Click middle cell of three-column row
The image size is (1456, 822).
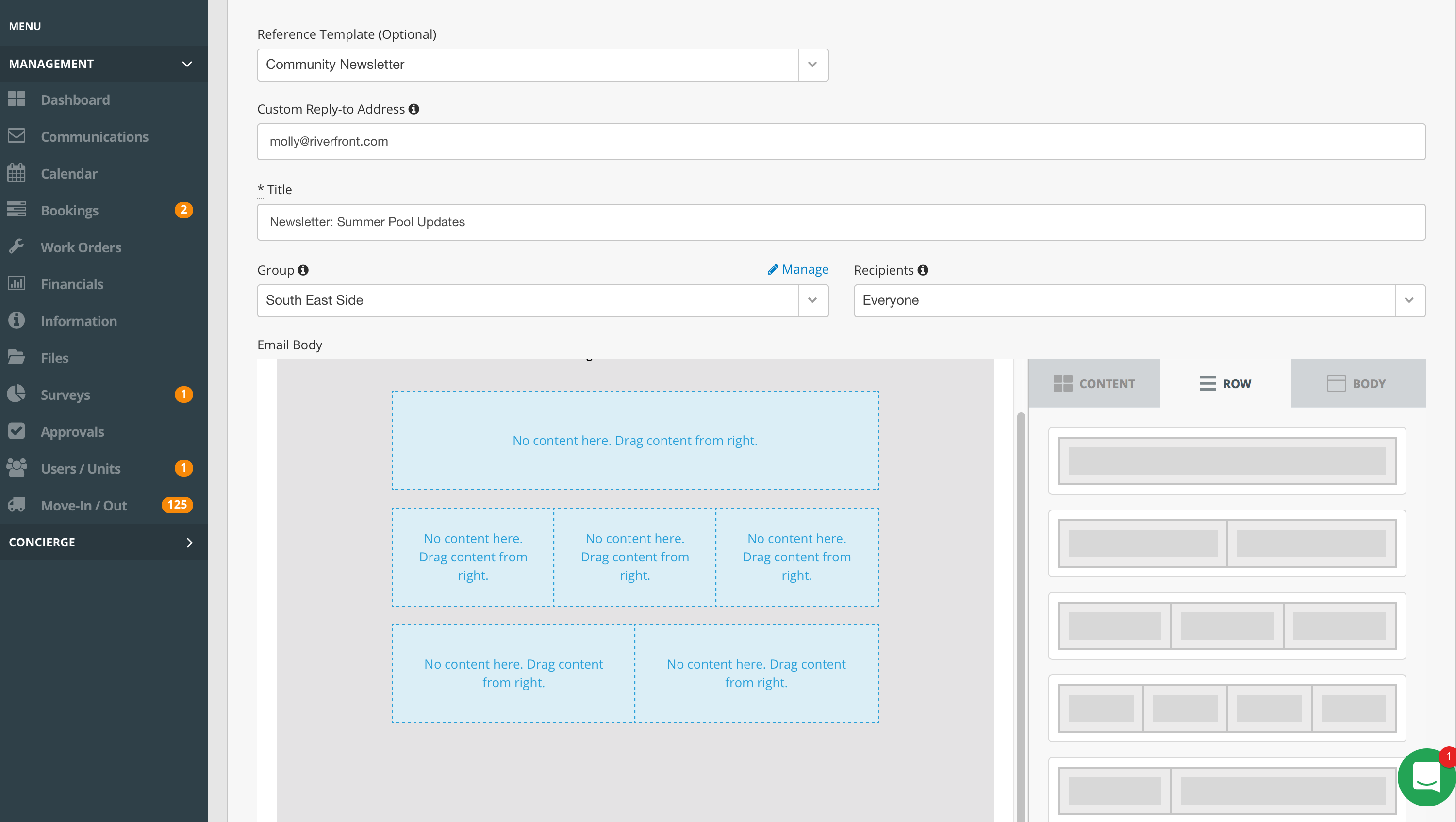pyautogui.click(x=635, y=557)
